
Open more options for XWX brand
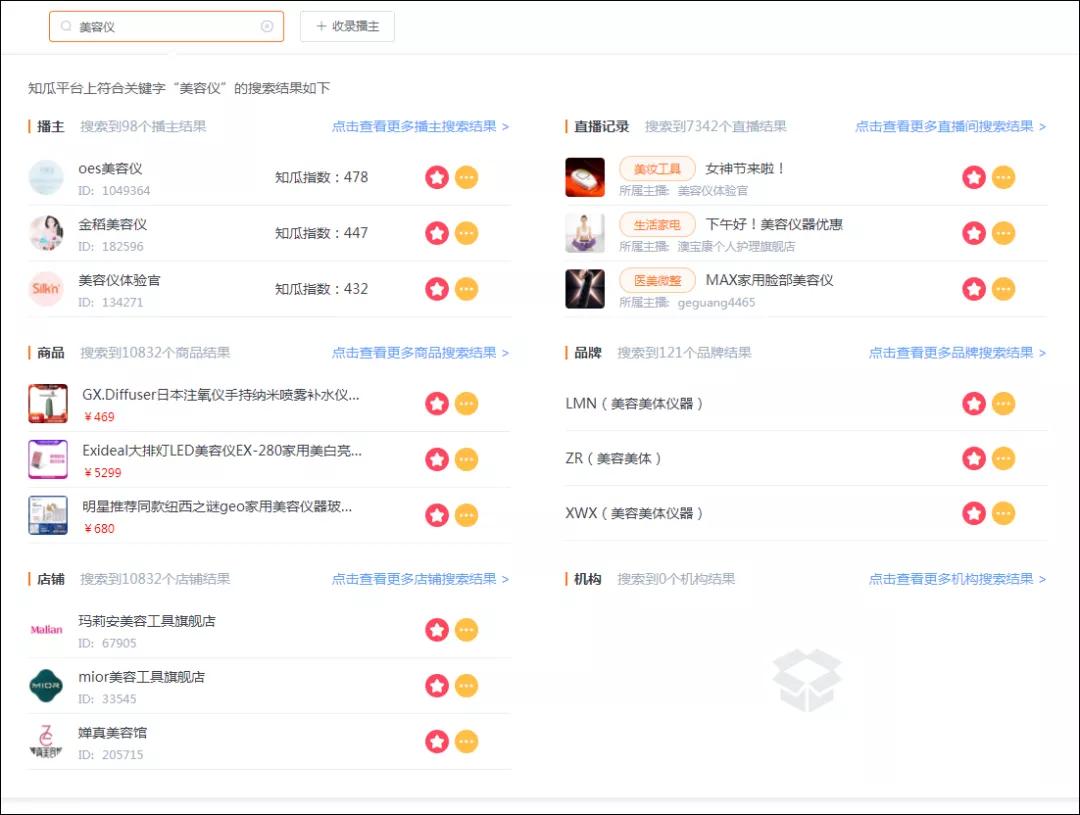click(x=1003, y=514)
